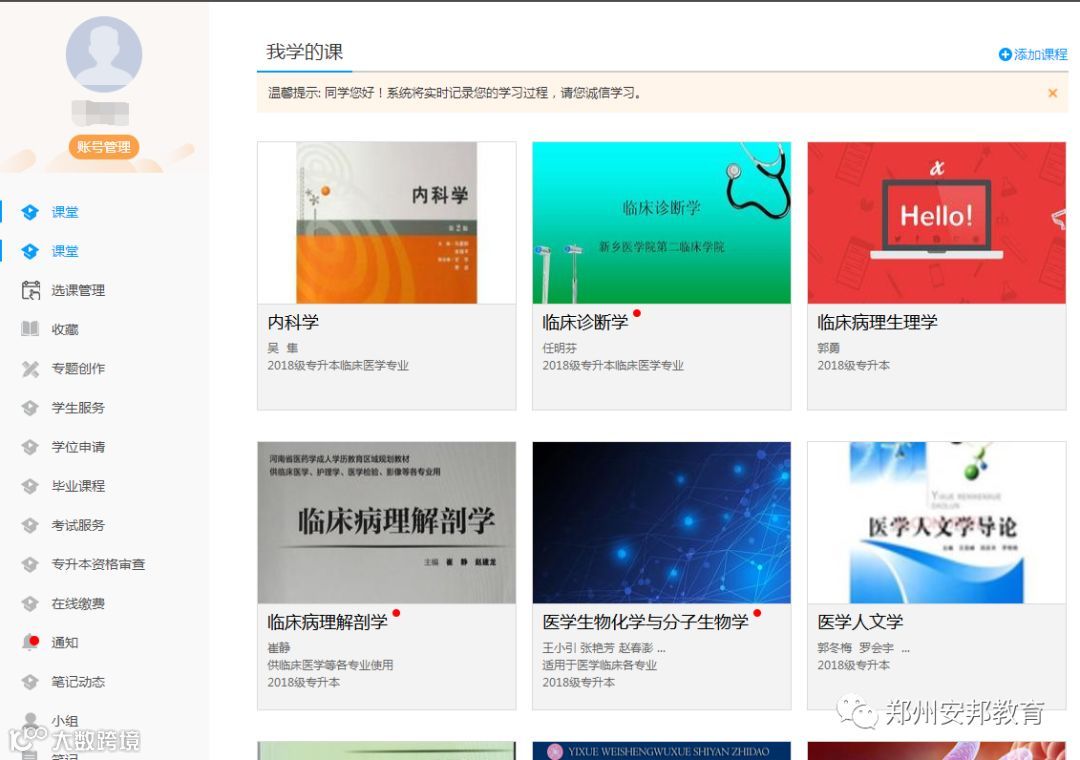The height and width of the screenshot is (760, 1080).
Task: Click the 学生服务 sidebar icon
Action: pyautogui.click(x=30, y=408)
